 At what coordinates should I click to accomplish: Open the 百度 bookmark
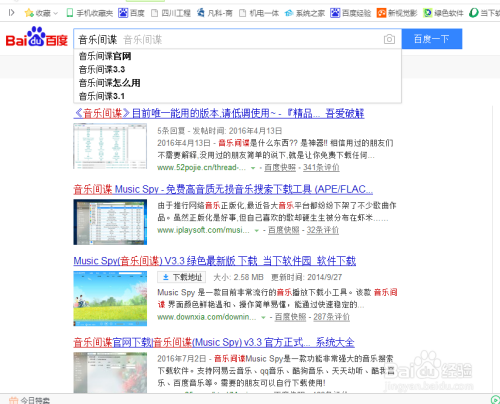coord(132,13)
